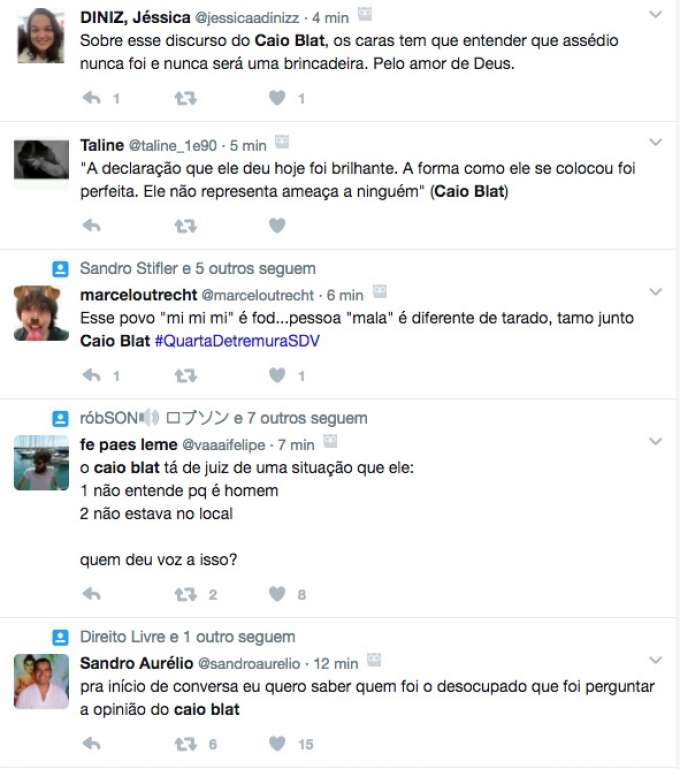Screen dimensions: 680x769
Task: Open more options chevron on Jéssica's tweet
Action: click(x=655, y=14)
